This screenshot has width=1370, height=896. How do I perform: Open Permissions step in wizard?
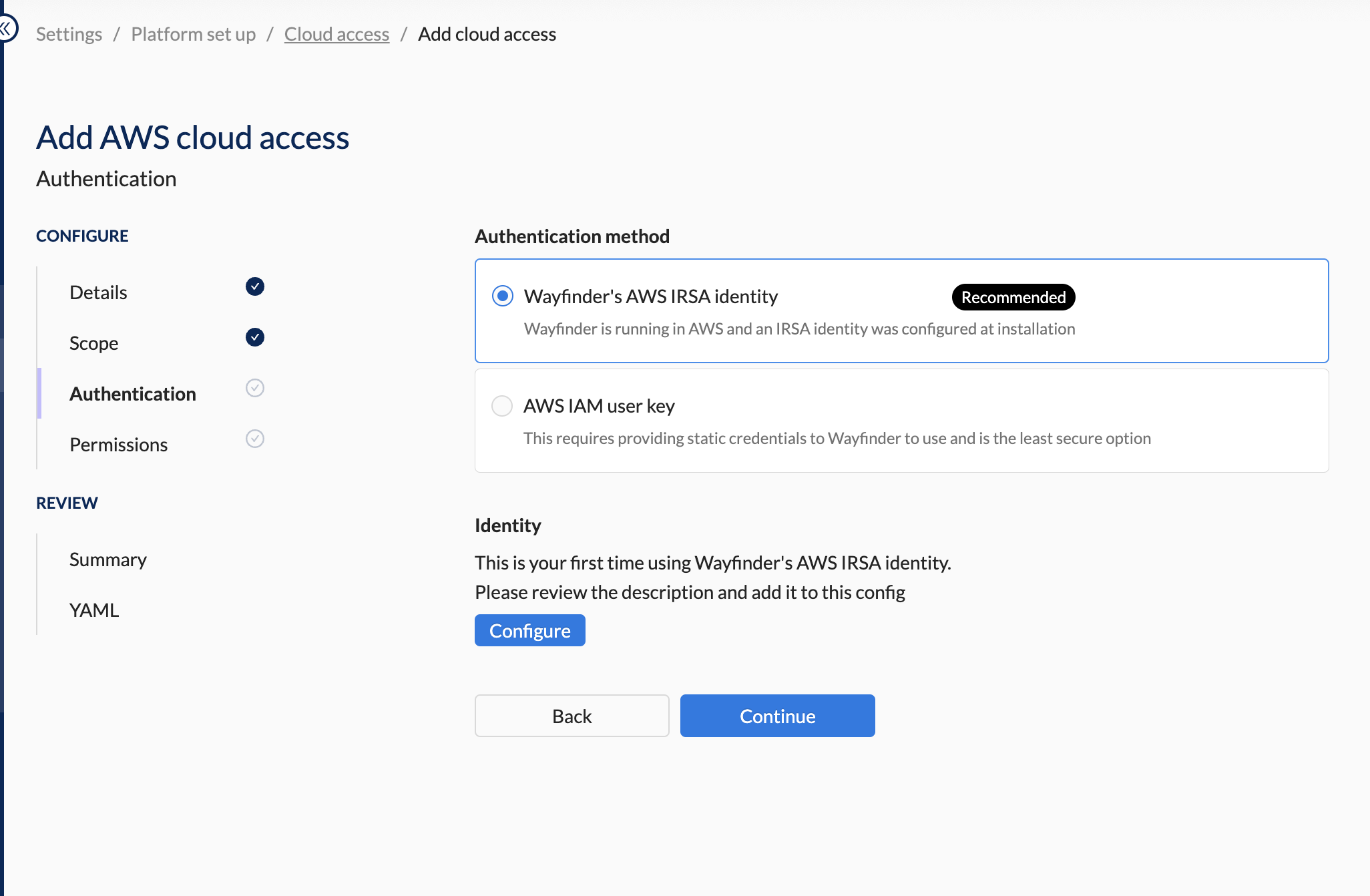(x=118, y=445)
